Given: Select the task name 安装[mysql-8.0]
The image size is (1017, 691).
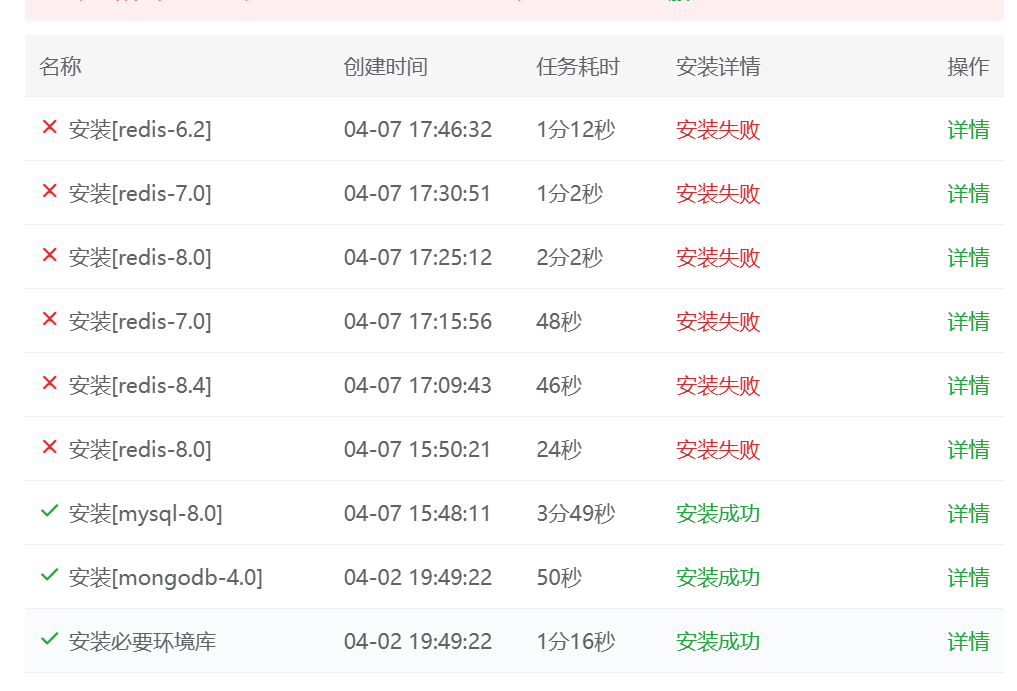Looking at the screenshot, I should coord(145,513).
